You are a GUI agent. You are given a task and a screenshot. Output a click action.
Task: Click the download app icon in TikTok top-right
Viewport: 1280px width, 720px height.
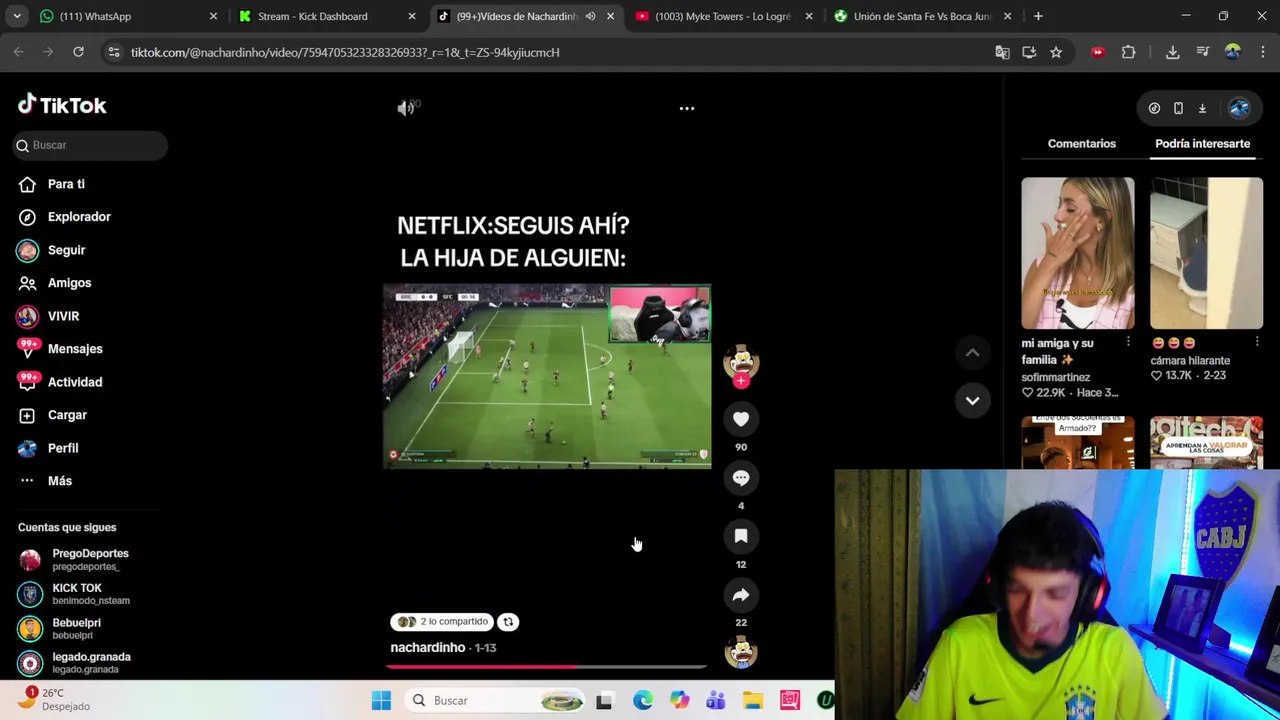(x=1202, y=108)
